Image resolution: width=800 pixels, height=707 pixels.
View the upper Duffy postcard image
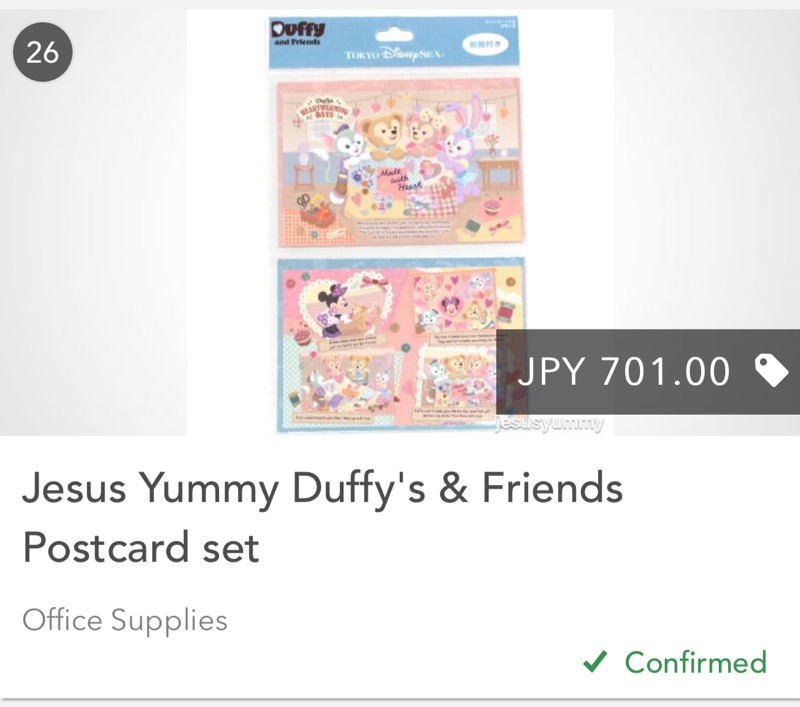(x=399, y=163)
